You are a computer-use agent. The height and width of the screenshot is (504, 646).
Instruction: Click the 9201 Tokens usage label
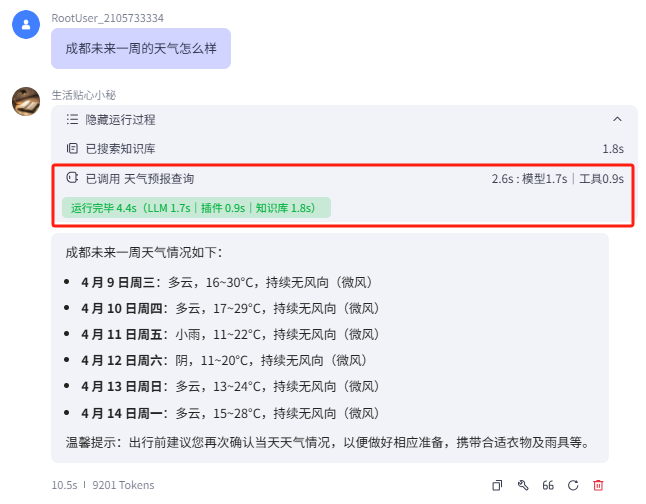pyautogui.click(x=123, y=485)
